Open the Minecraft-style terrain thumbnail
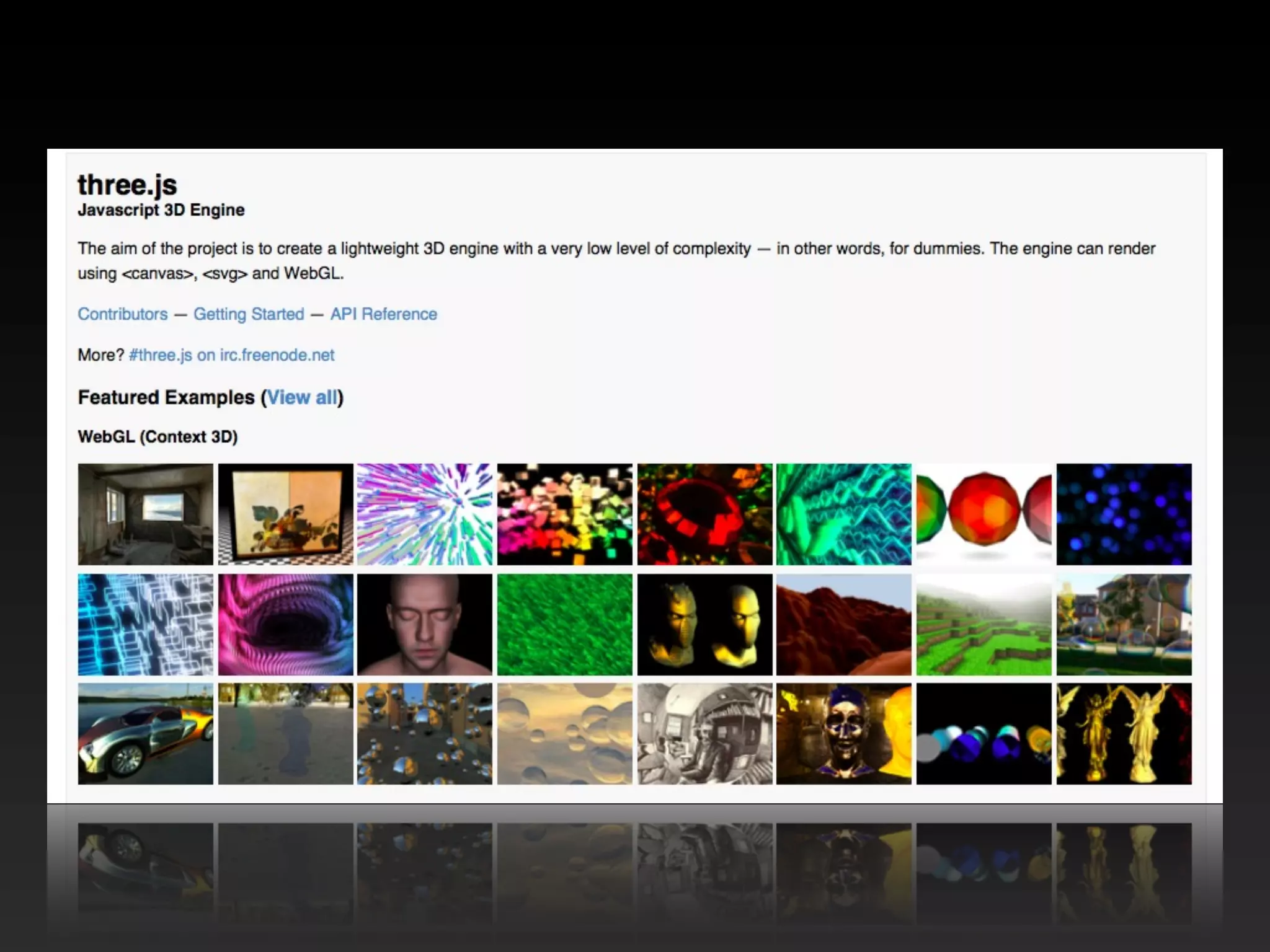This screenshot has height=952, width=1270. point(984,624)
